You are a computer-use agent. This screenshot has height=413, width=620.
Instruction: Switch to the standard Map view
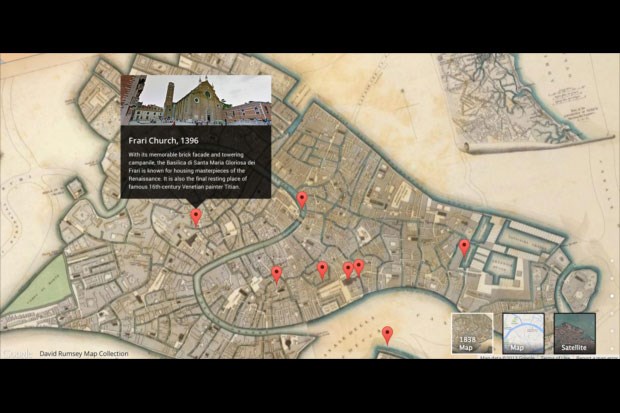[523, 333]
